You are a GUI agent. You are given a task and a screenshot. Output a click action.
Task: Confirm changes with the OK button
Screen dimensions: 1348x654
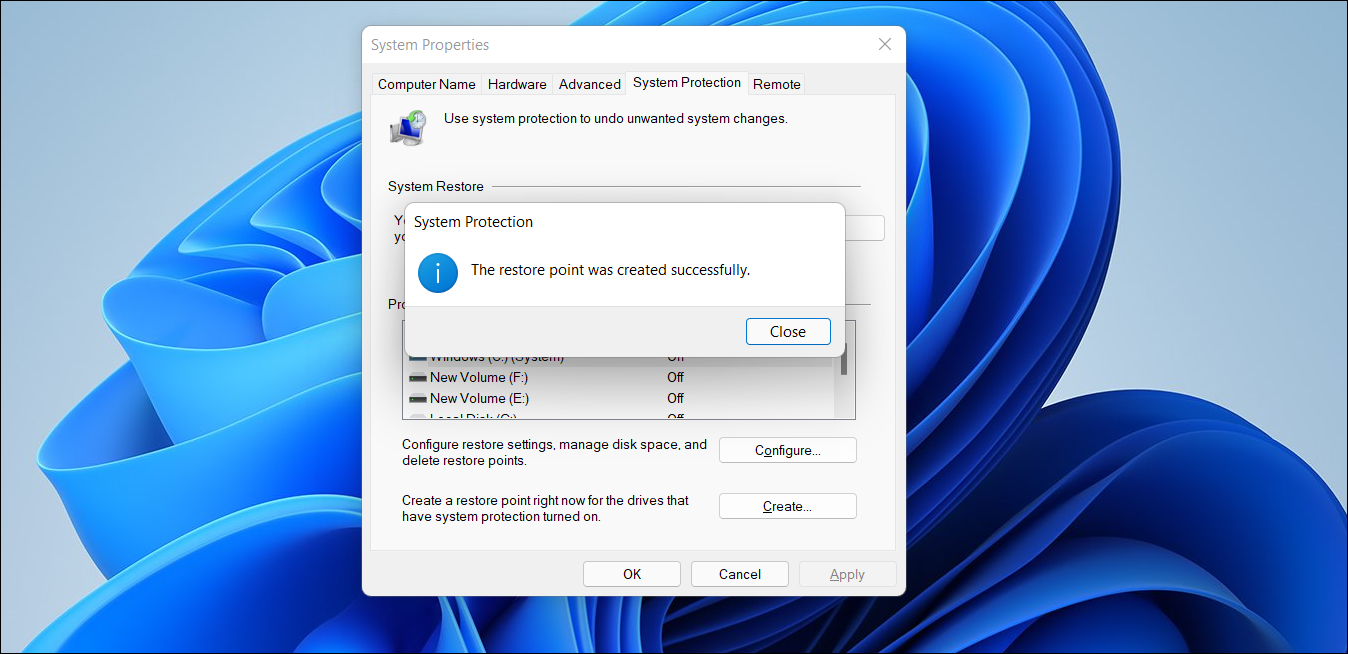(x=631, y=573)
